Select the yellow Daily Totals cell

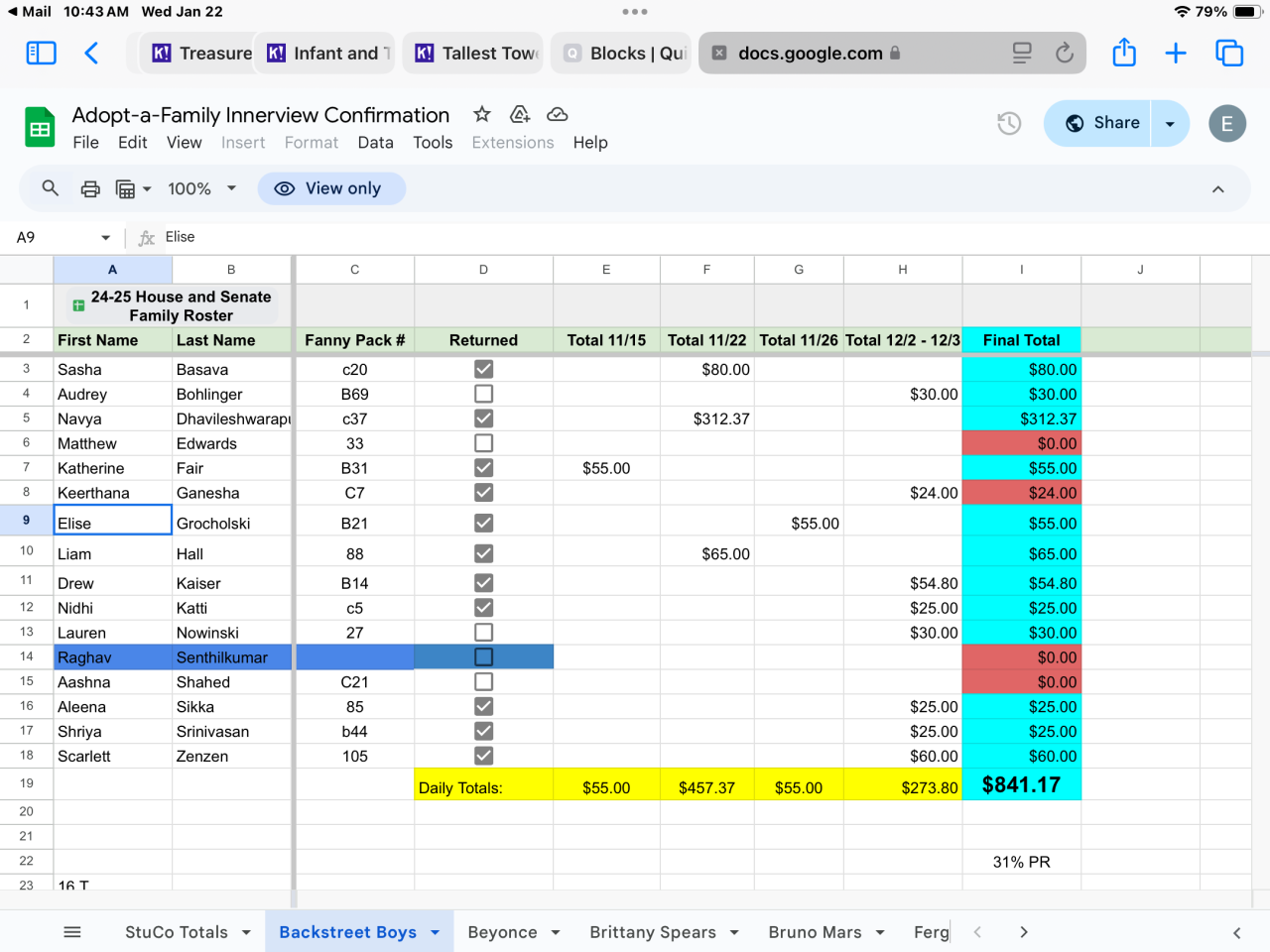click(x=483, y=787)
